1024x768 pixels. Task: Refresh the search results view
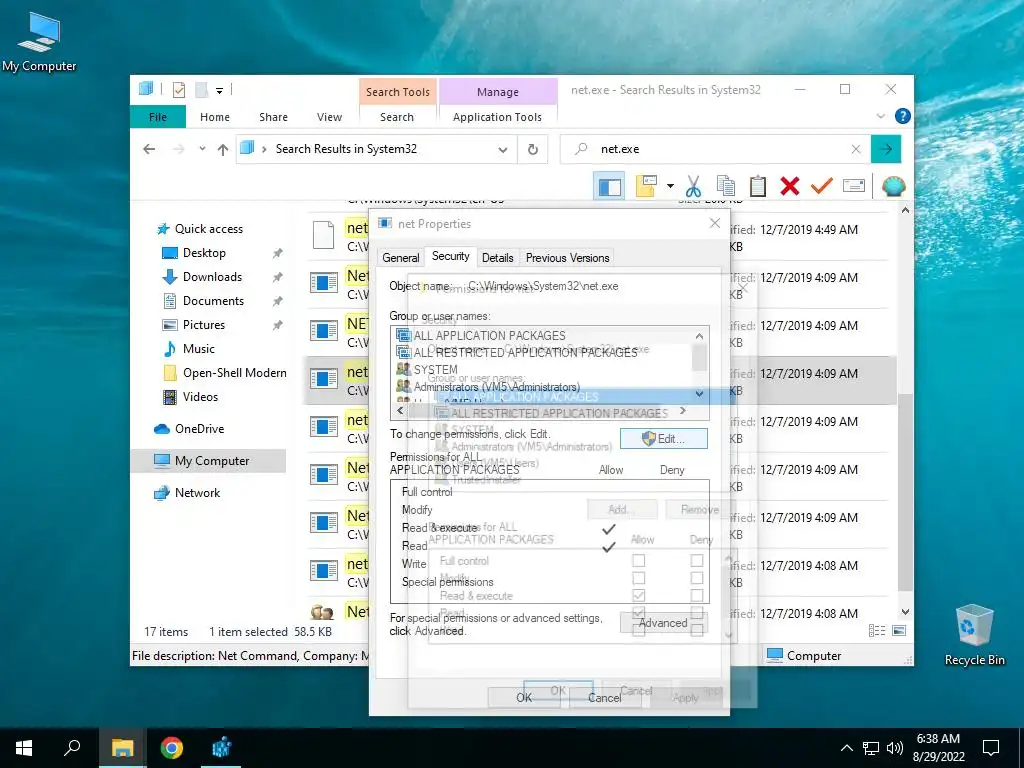click(533, 150)
